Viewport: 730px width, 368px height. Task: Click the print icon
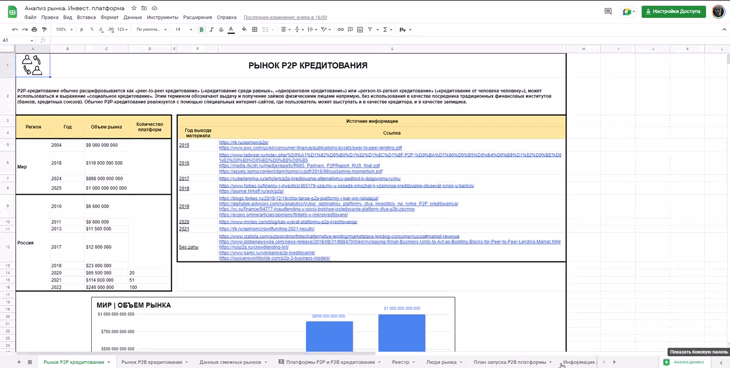(x=34, y=29)
